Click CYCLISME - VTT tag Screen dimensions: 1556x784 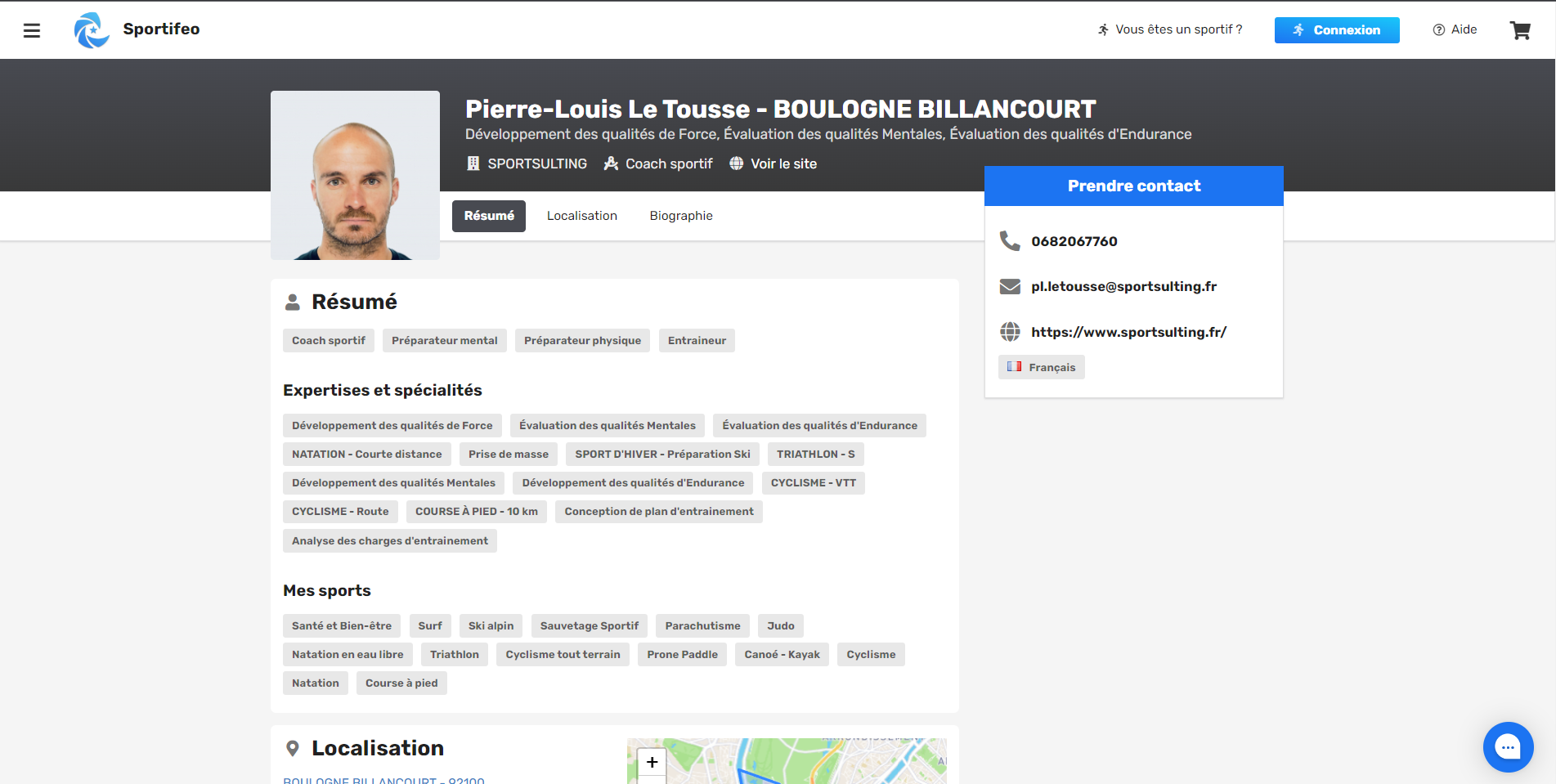(x=814, y=483)
